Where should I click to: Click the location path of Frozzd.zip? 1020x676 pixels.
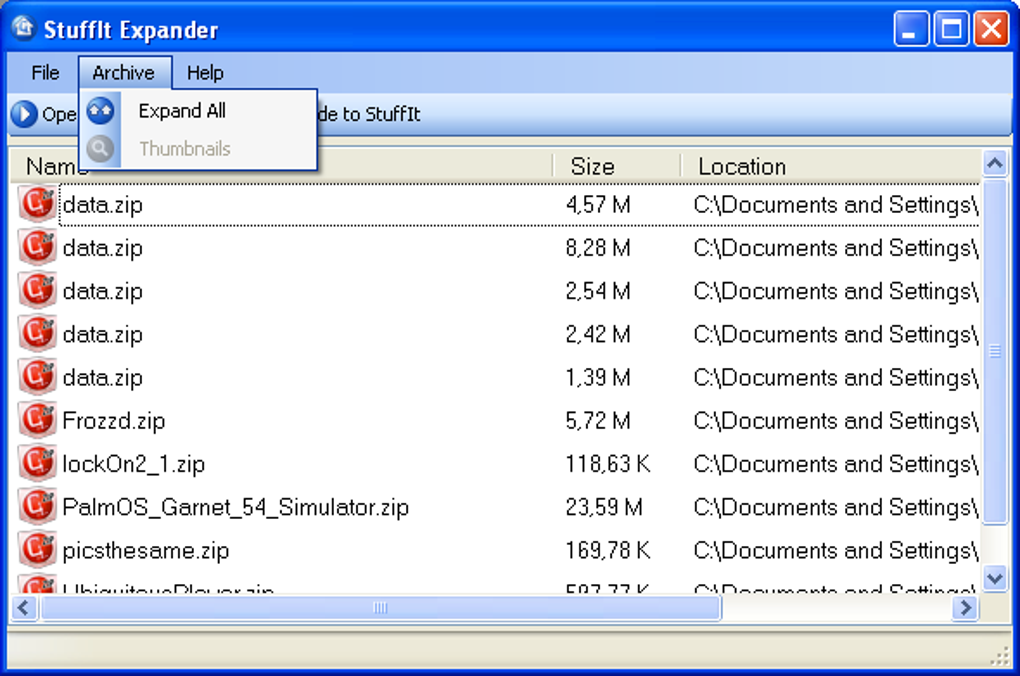click(836, 421)
